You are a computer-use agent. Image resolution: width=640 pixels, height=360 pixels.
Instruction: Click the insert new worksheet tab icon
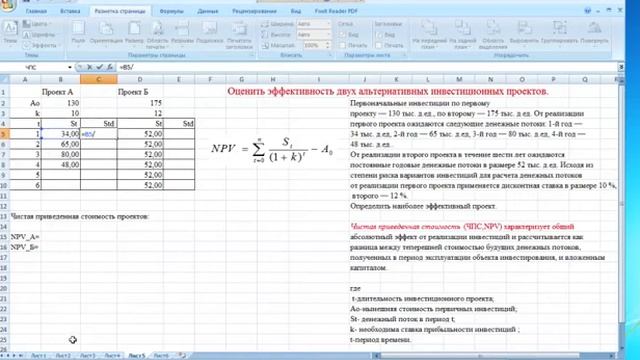[x=182, y=356]
